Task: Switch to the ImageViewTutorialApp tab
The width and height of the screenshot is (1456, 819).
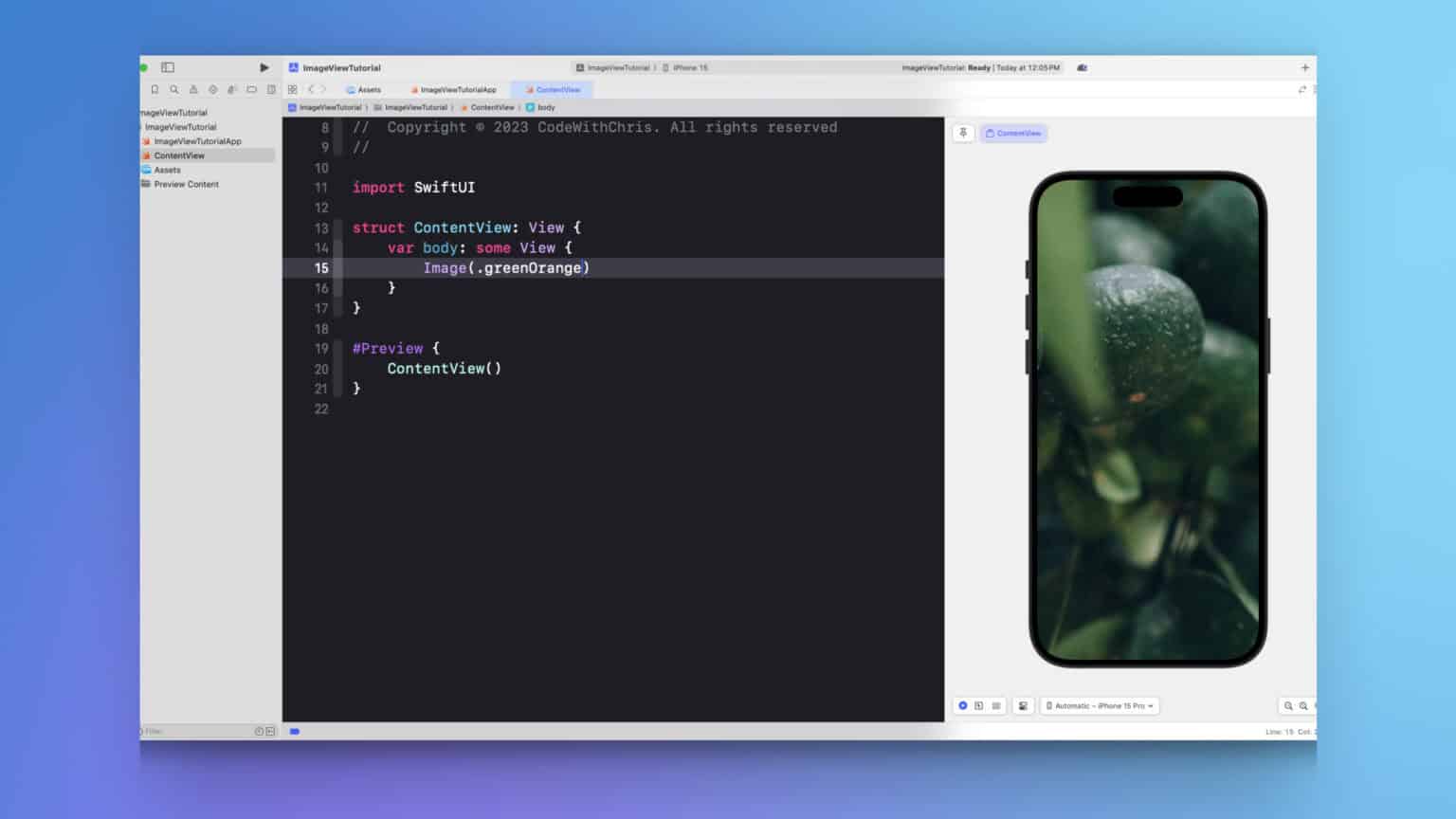Action: coord(457,89)
